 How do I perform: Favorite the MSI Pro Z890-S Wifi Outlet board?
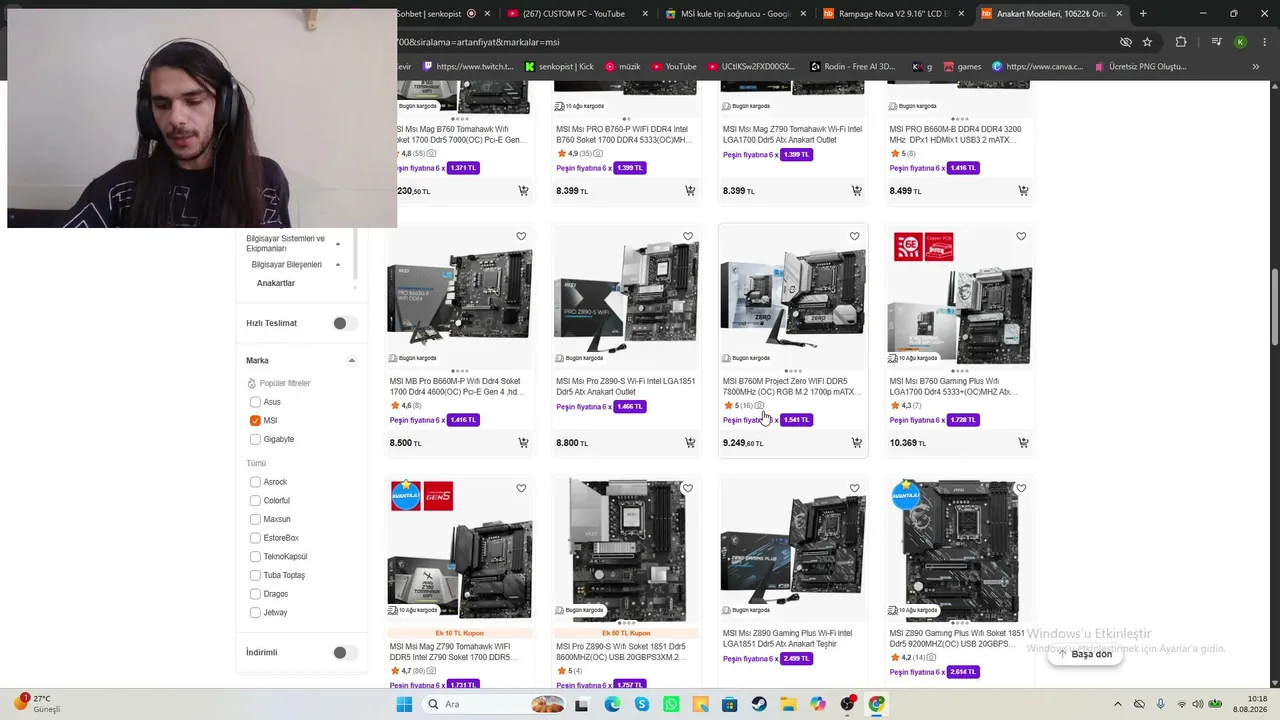pos(688,237)
